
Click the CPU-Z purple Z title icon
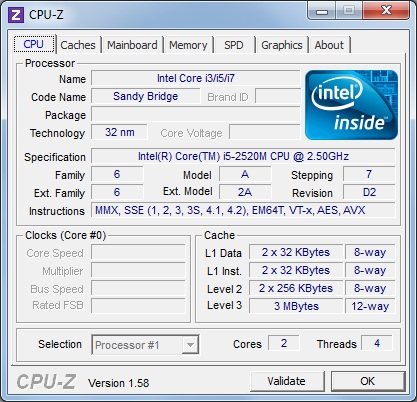tap(16, 15)
